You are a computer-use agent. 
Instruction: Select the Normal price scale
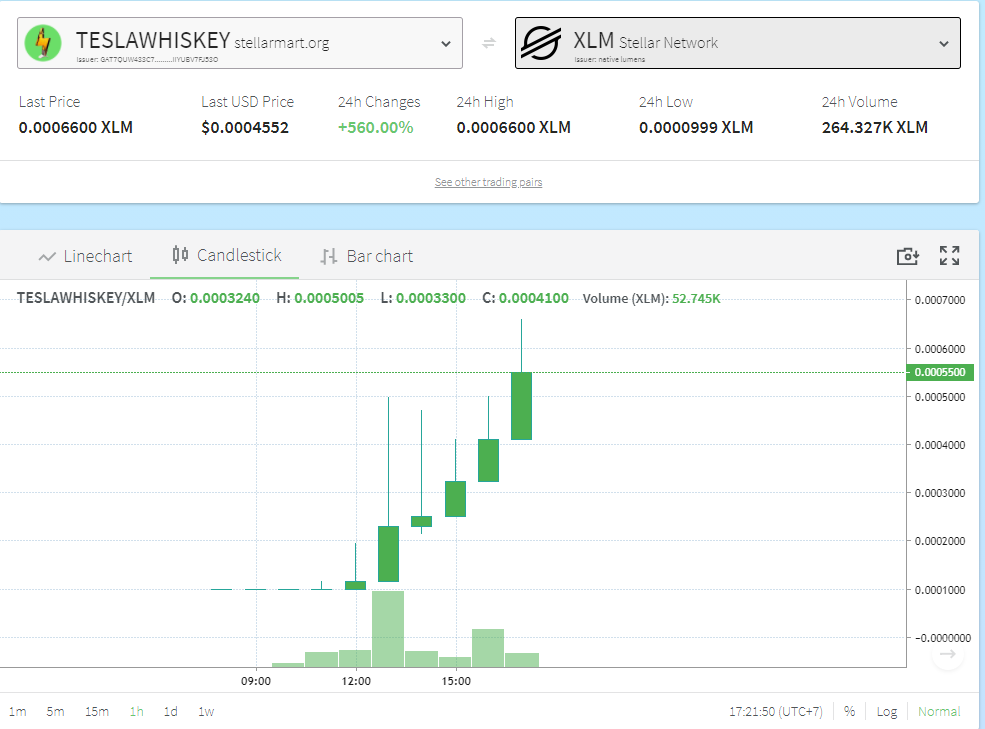click(x=939, y=711)
